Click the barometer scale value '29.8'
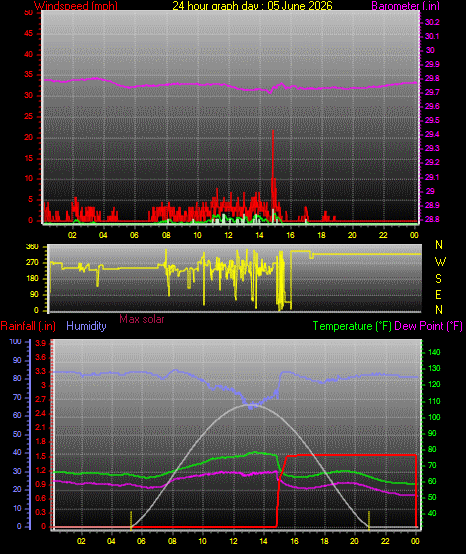This screenshot has width=466, height=554. point(432,78)
